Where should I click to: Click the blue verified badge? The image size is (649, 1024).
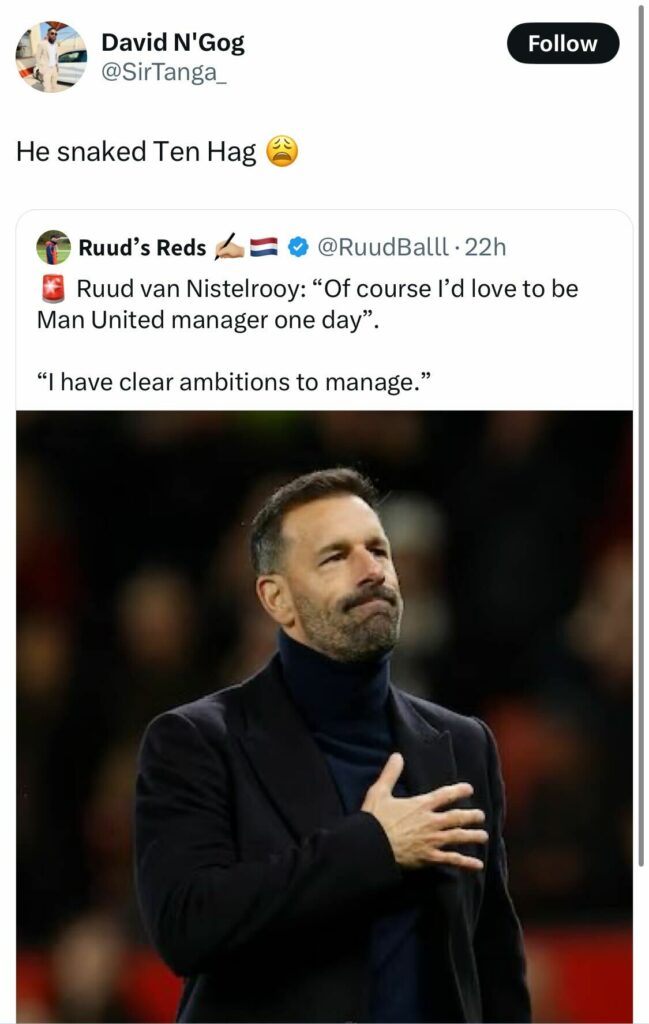tap(298, 247)
